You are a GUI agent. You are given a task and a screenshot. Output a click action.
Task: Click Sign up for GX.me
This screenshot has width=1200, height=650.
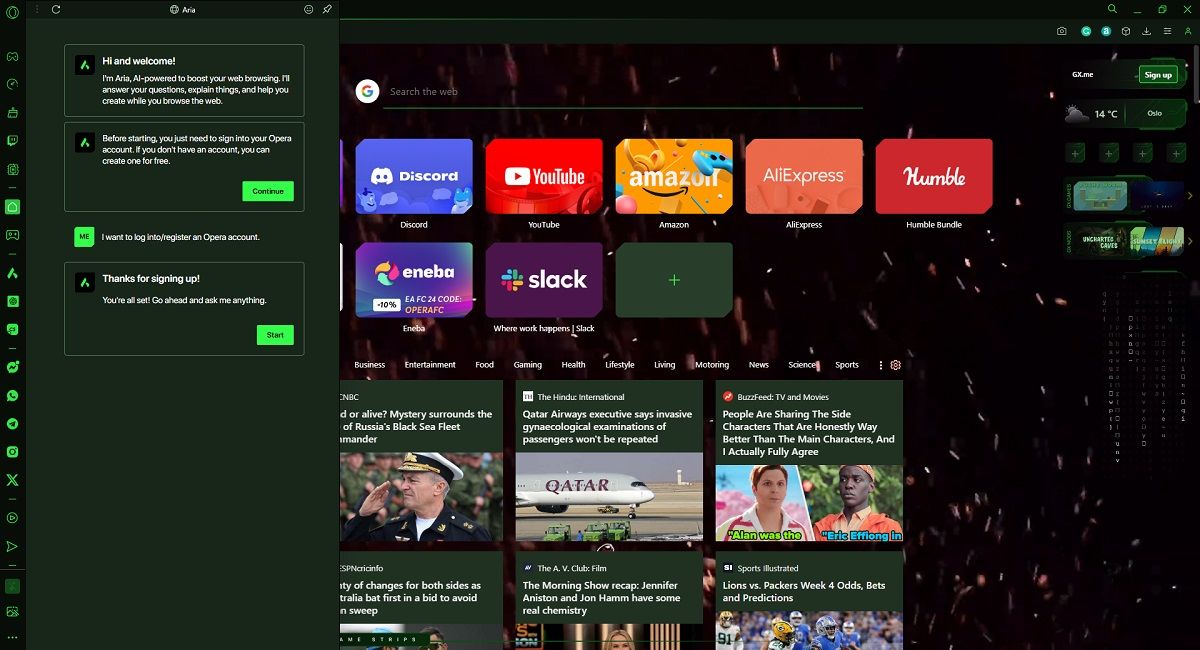[x=1158, y=75]
